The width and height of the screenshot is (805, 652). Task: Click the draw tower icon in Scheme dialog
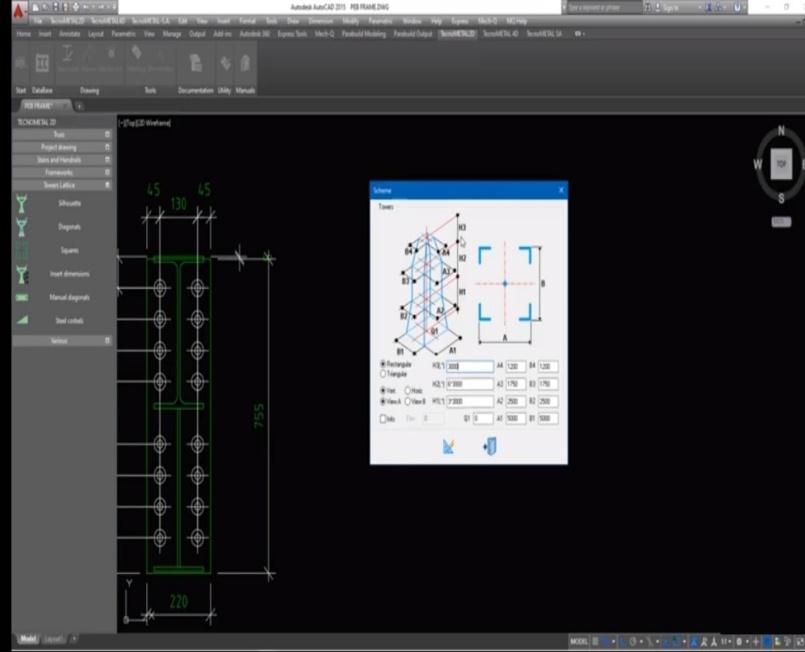click(448, 446)
